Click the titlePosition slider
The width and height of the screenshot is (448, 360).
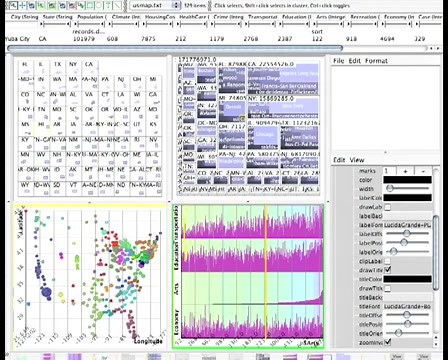pos(407,324)
